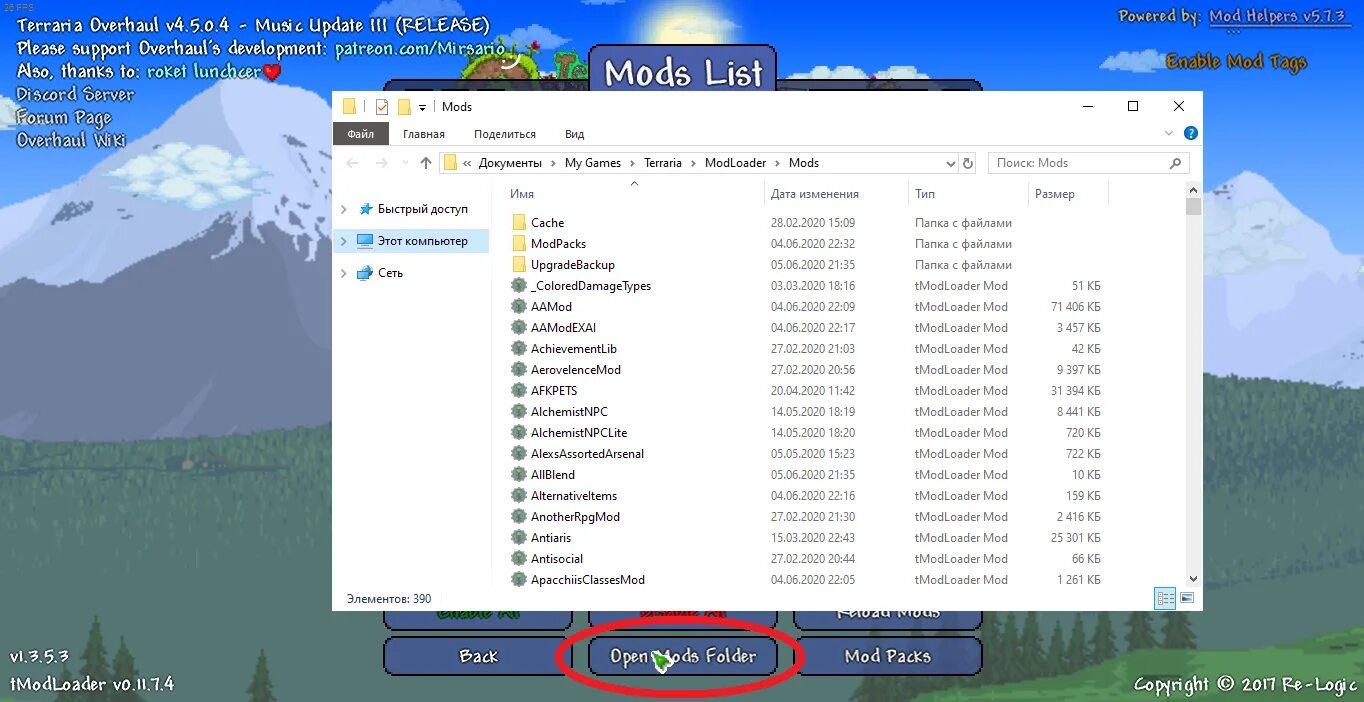The width and height of the screenshot is (1364, 702).
Task: Expand the Этот компьютер tree node
Action: click(344, 241)
